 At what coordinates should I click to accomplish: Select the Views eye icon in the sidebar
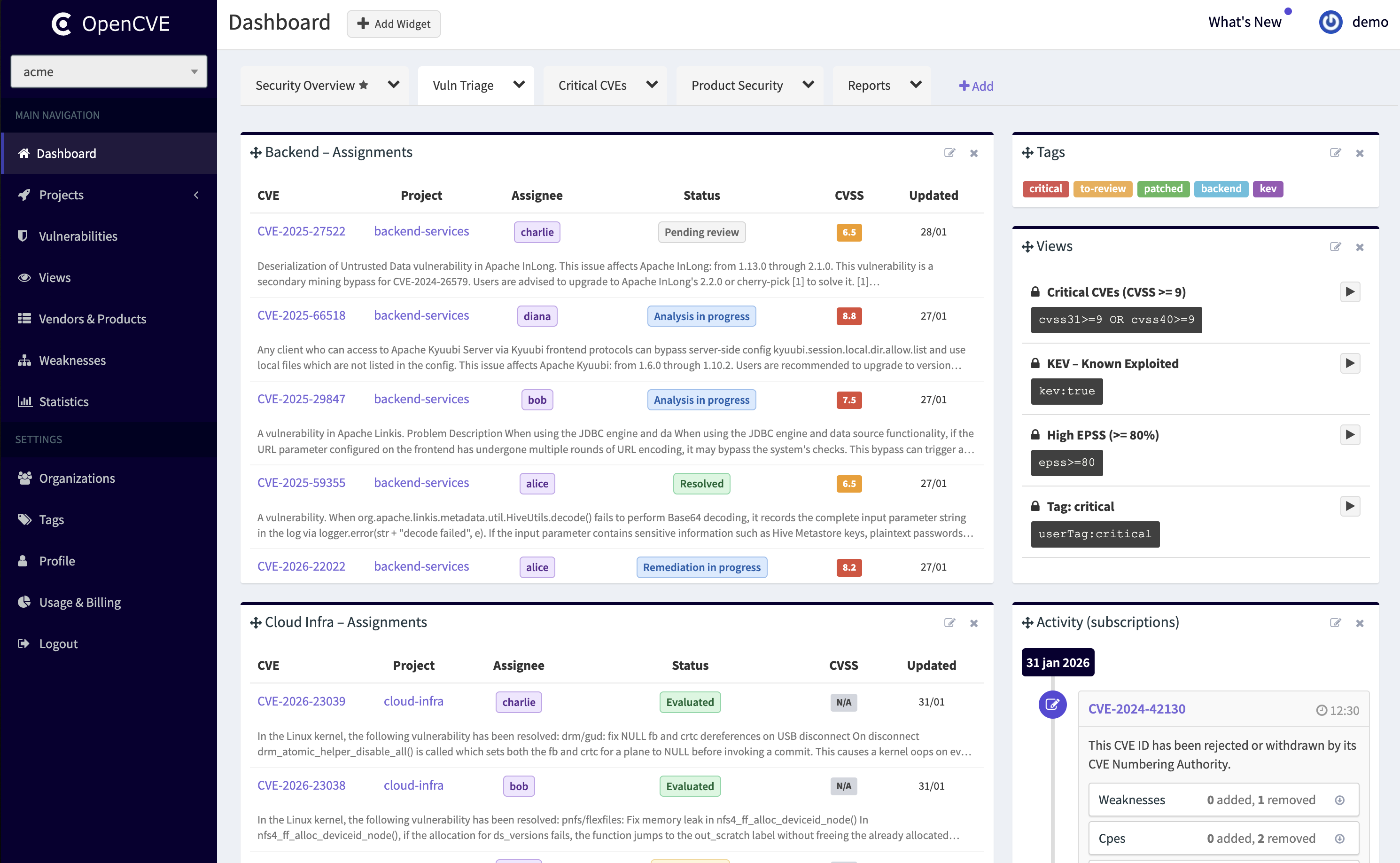pos(24,277)
